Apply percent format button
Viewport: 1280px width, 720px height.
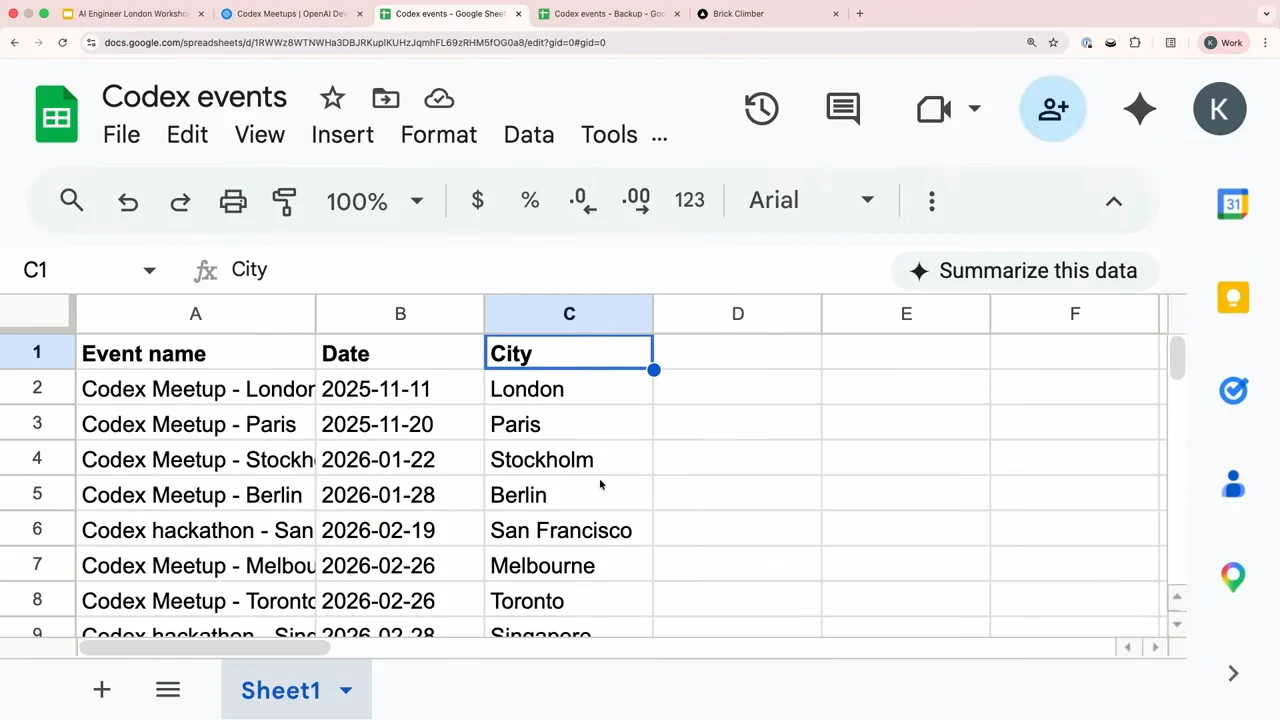pyautogui.click(x=530, y=200)
